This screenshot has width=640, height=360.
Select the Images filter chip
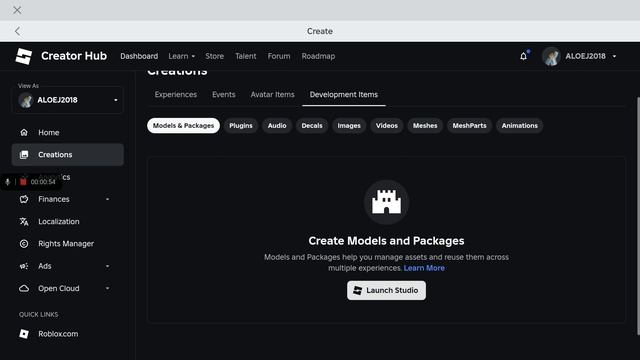pos(349,126)
